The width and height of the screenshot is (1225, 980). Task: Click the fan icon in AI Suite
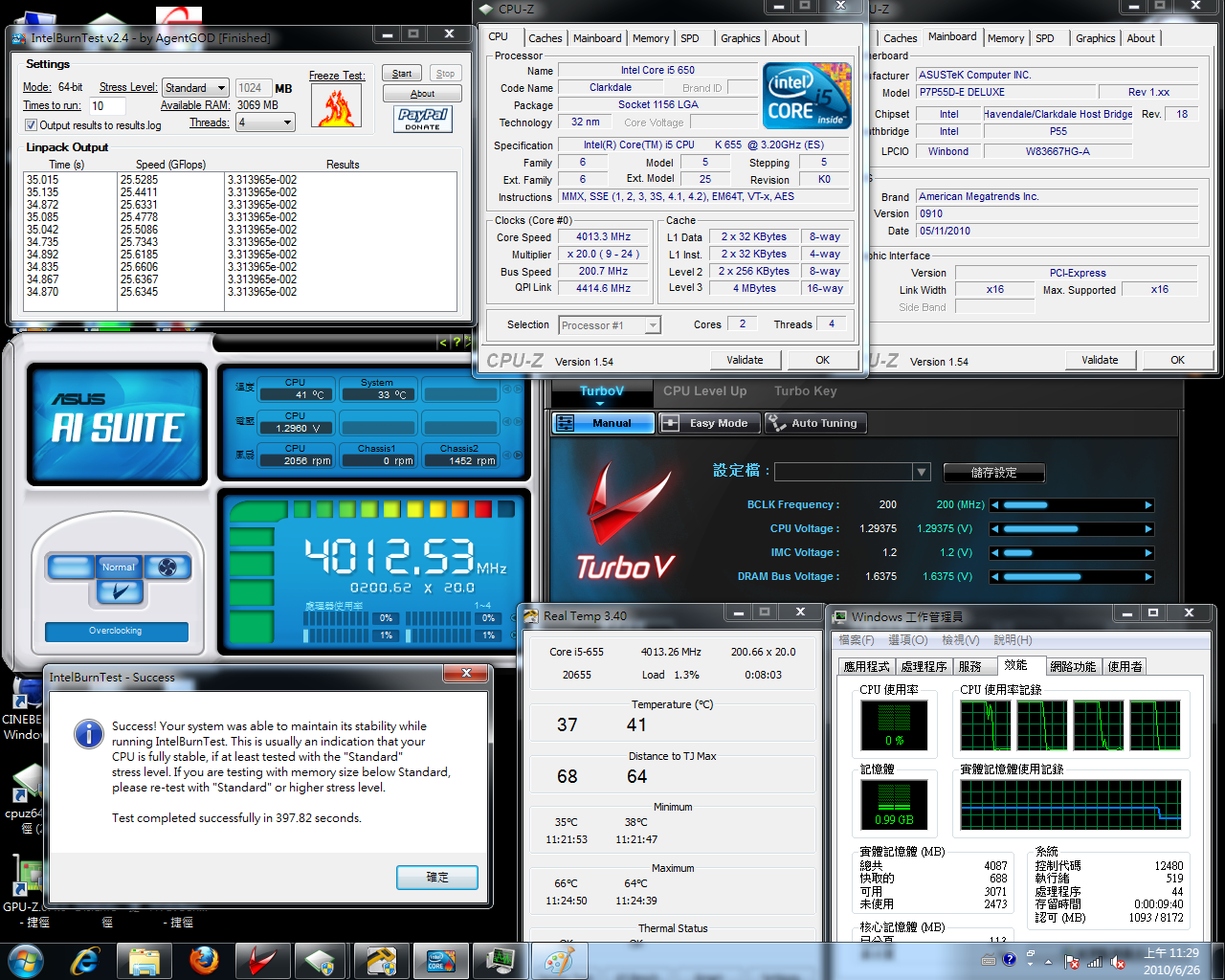167,568
